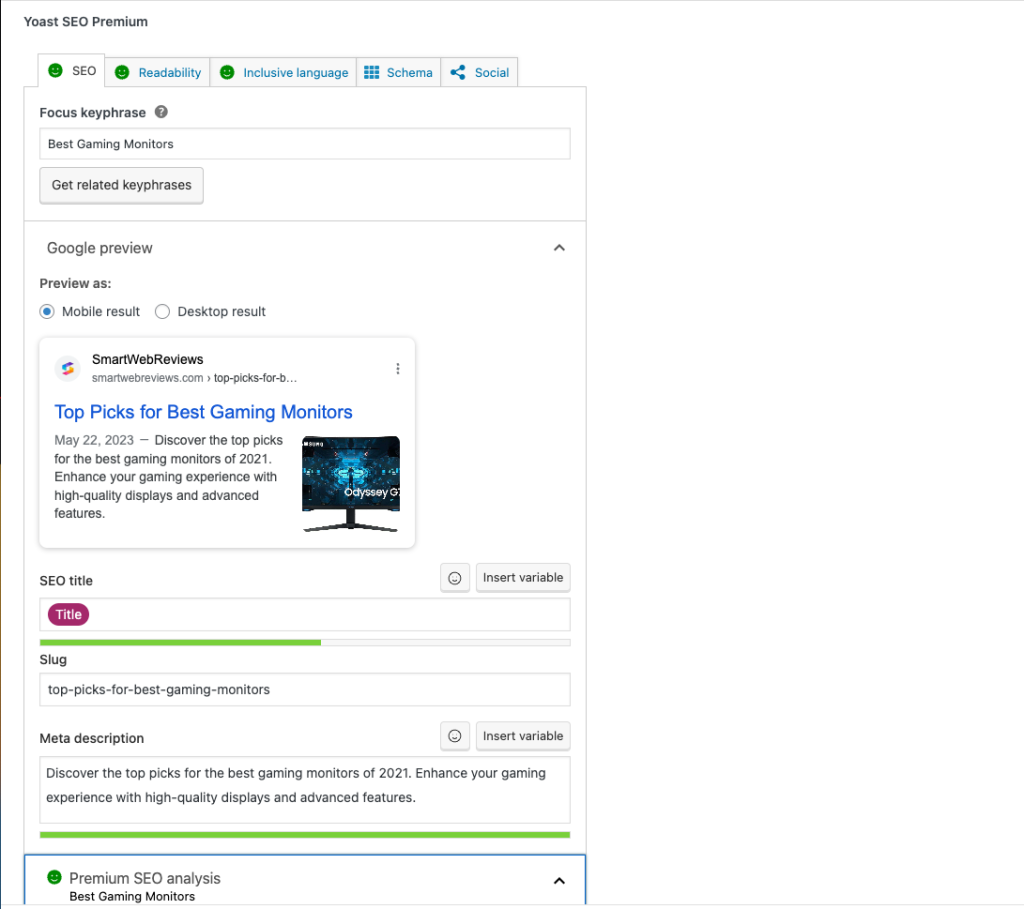Click the three-dot menu in Google preview card

(x=398, y=369)
